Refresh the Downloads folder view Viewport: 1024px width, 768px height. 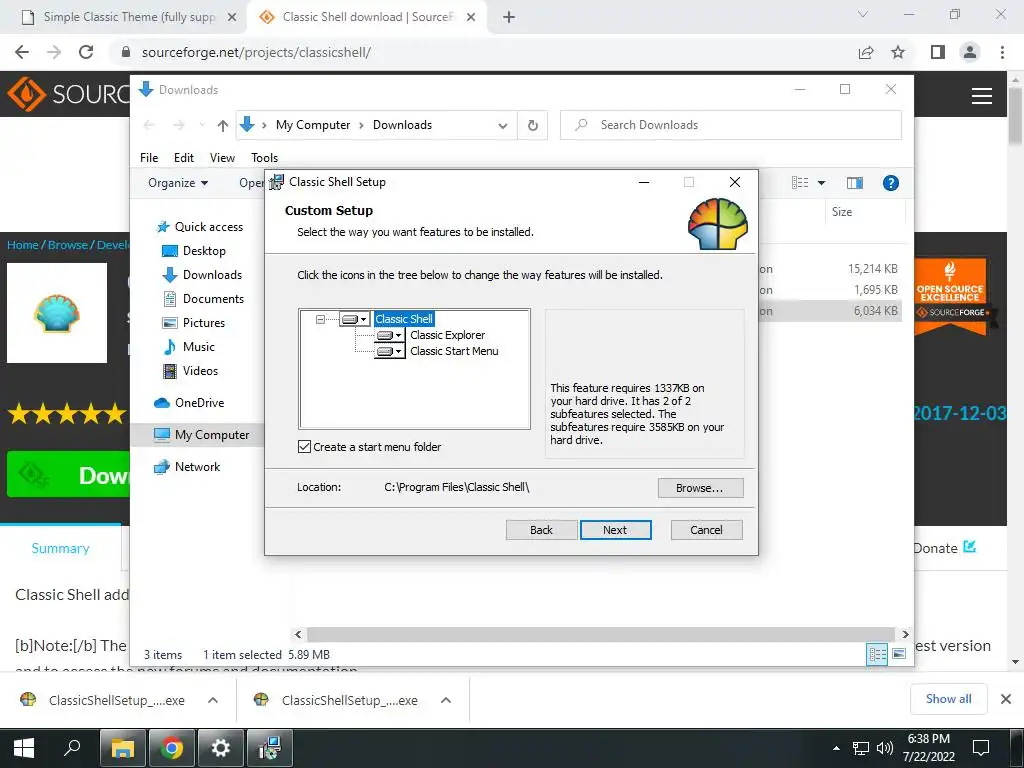pos(532,125)
